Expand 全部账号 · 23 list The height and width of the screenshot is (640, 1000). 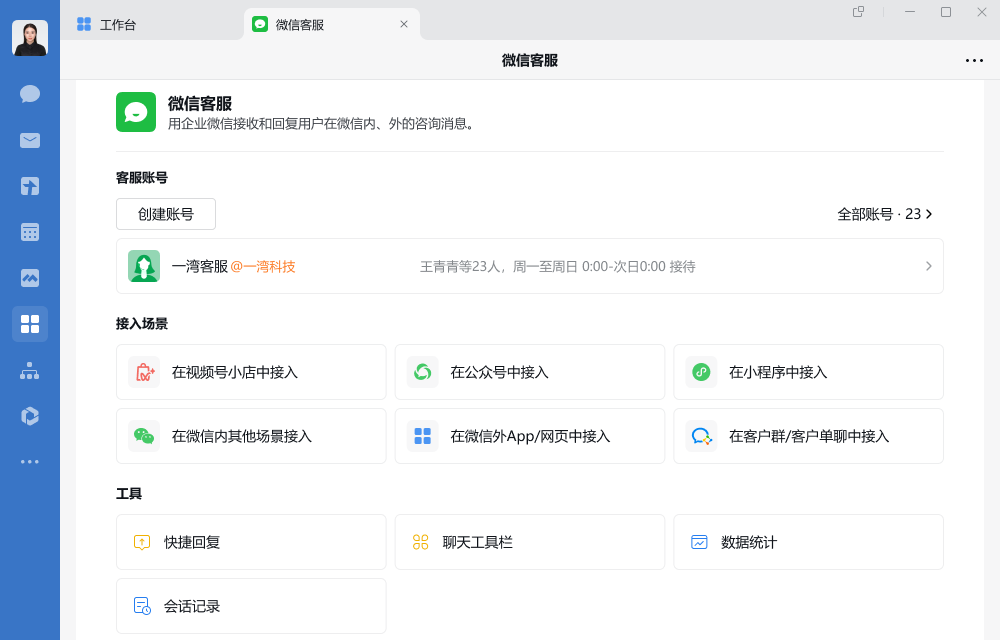point(885,214)
